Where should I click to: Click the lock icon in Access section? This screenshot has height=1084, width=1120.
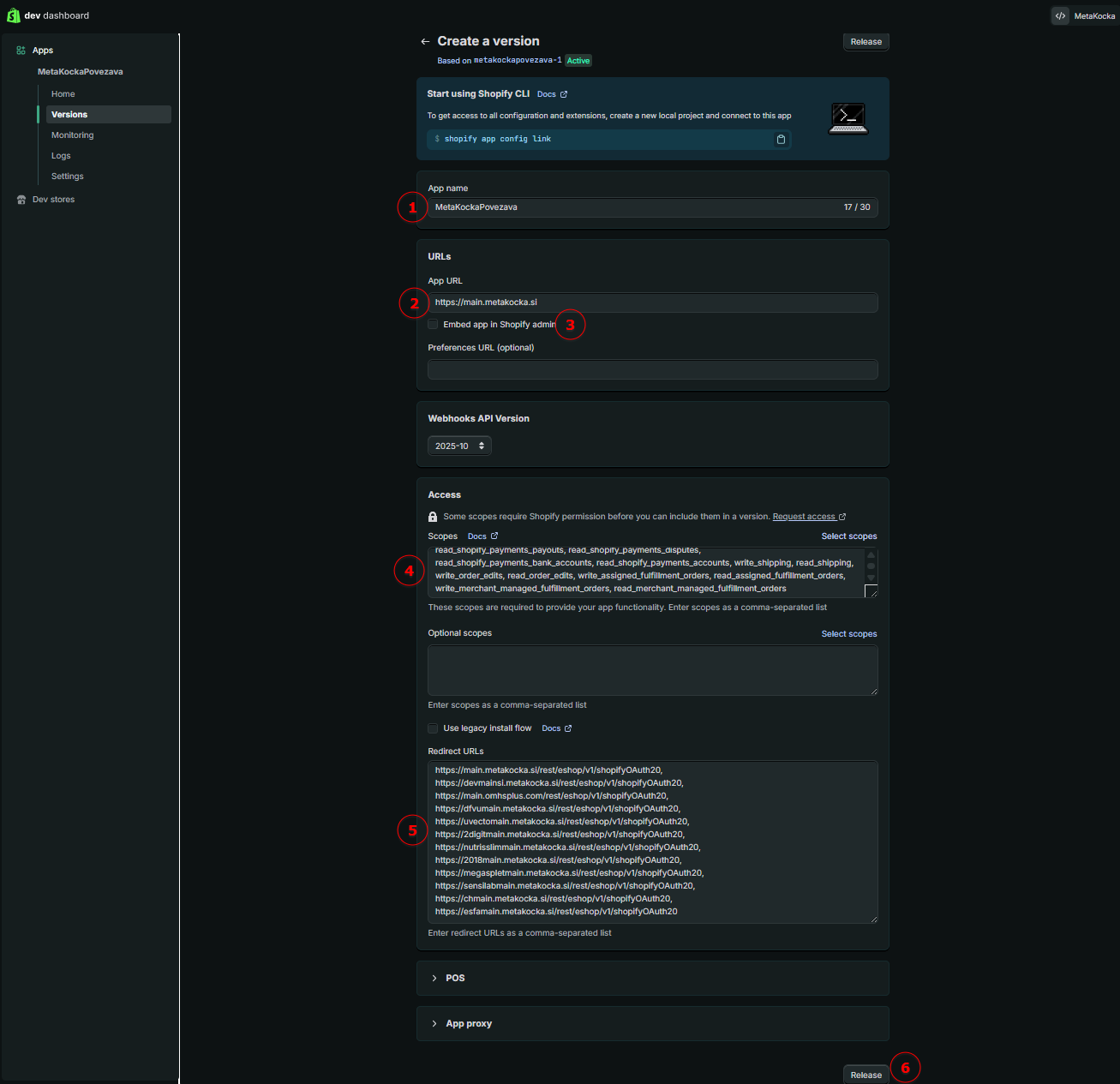point(433,517)
